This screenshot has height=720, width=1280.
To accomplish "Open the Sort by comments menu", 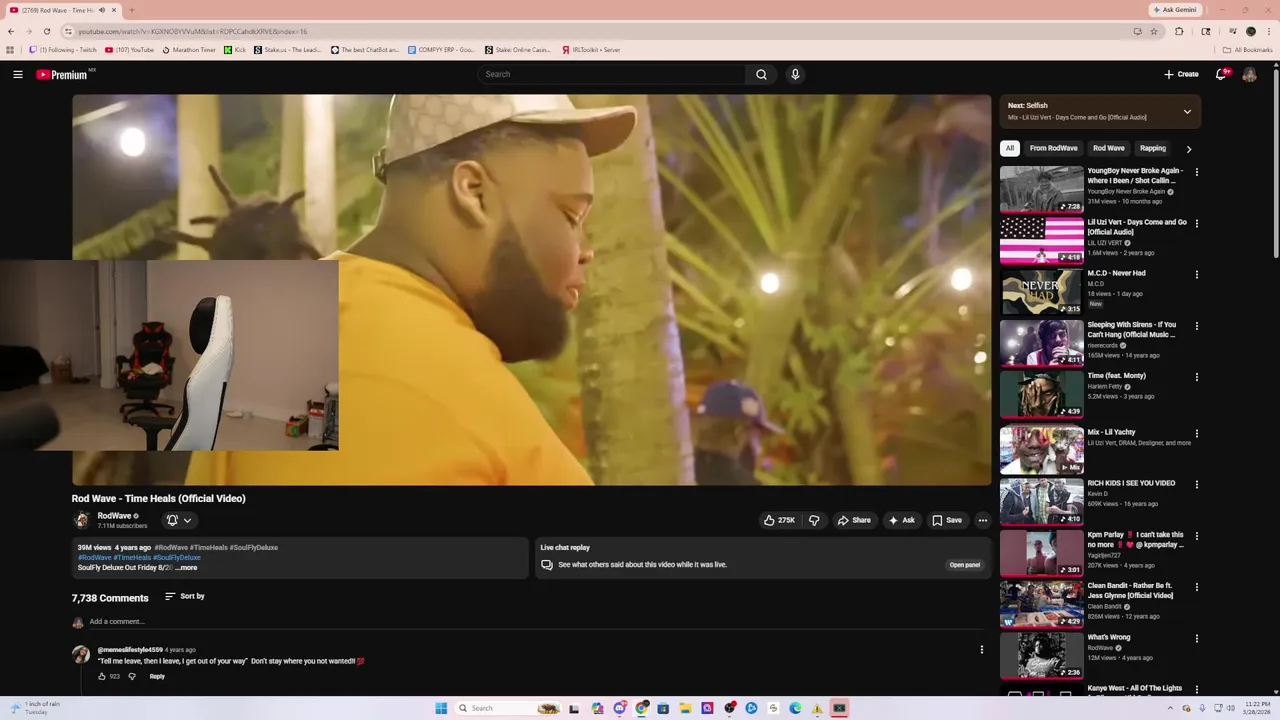I will click(185, 596).
